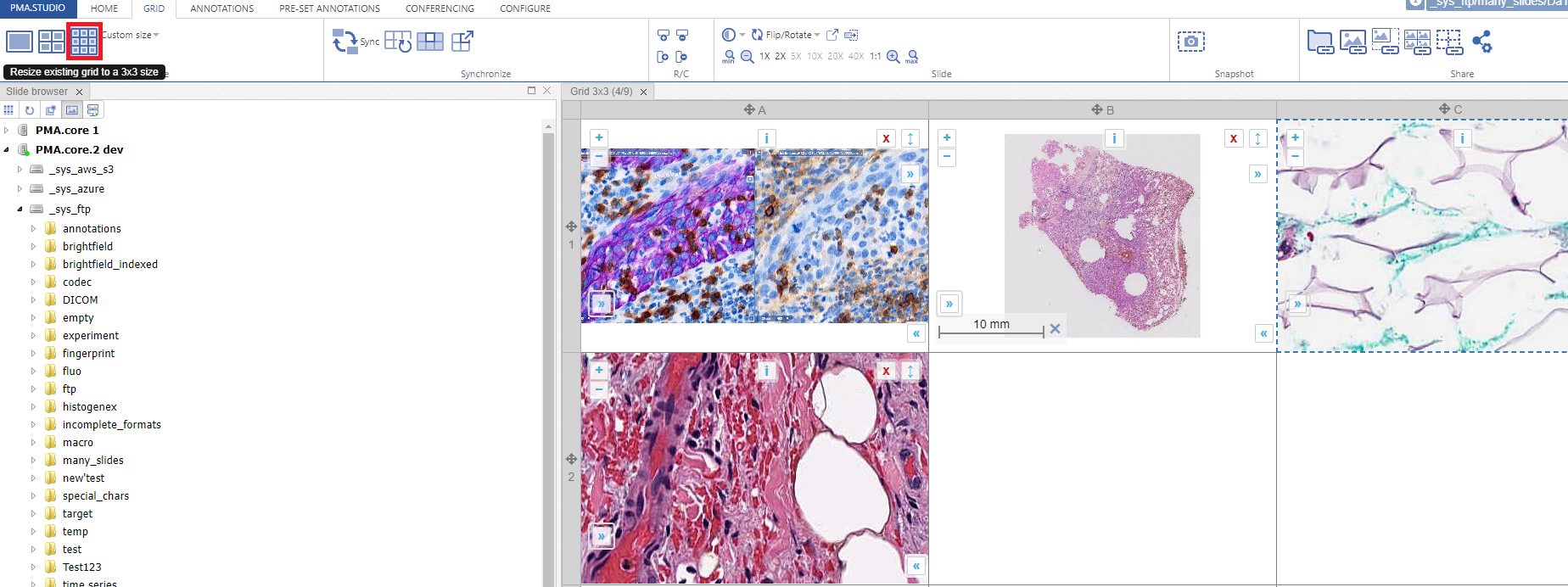Screen dimensions: 1568x587
Task: Expand the brightfield folder
Action: point(33,247)
